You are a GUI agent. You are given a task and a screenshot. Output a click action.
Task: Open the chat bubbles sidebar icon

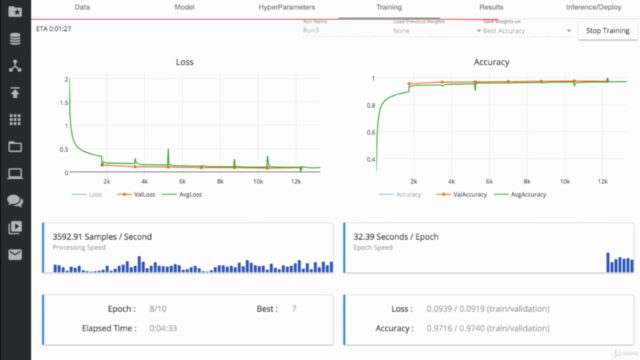click(15, 200)
